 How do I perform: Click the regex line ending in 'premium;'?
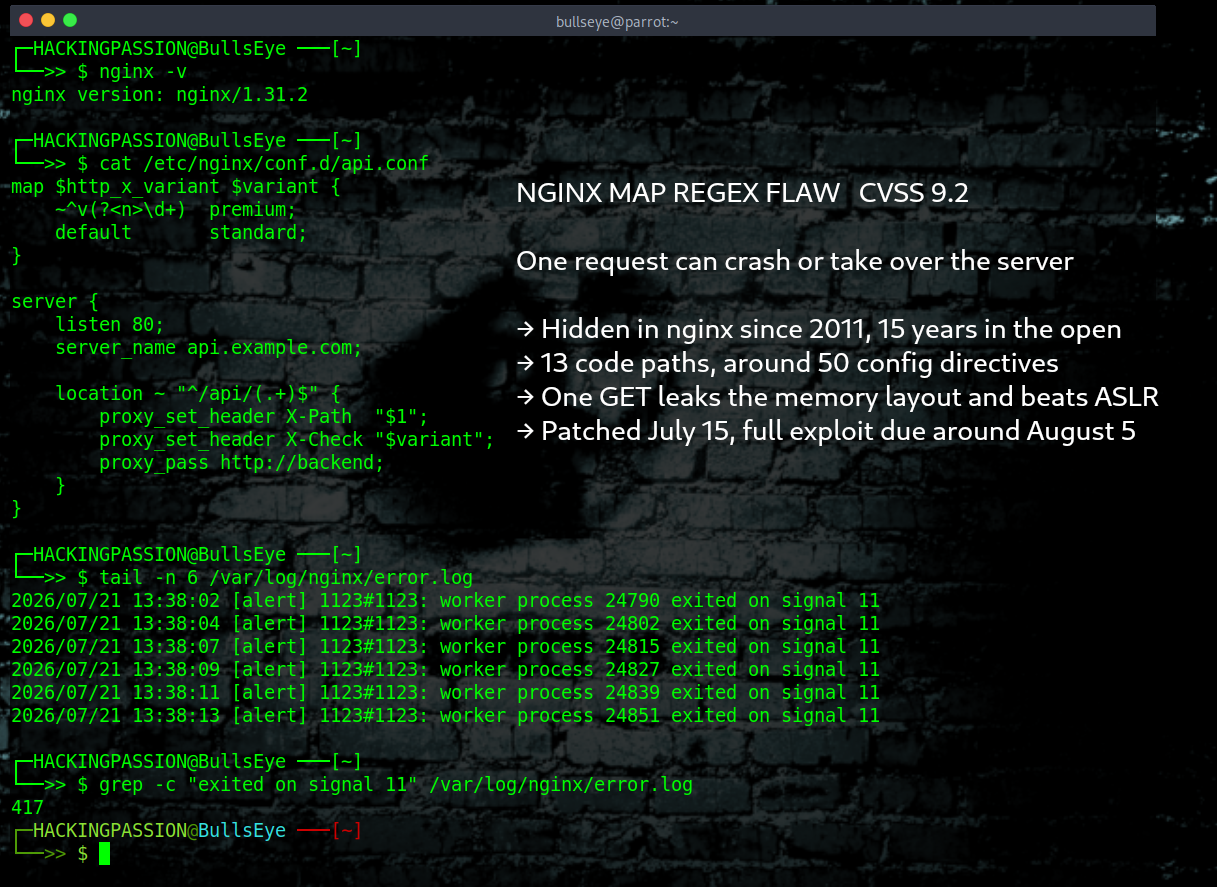176,210
